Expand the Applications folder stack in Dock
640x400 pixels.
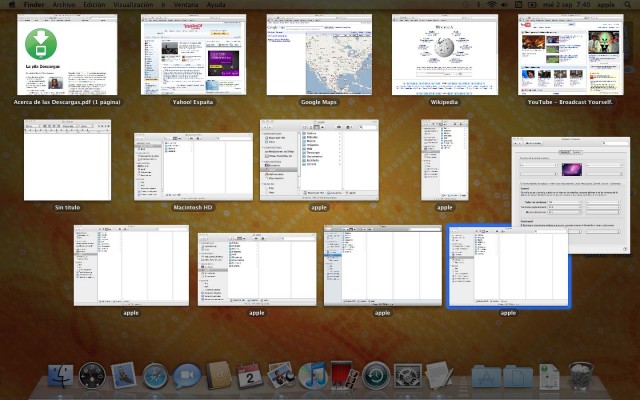pos(486,376)
